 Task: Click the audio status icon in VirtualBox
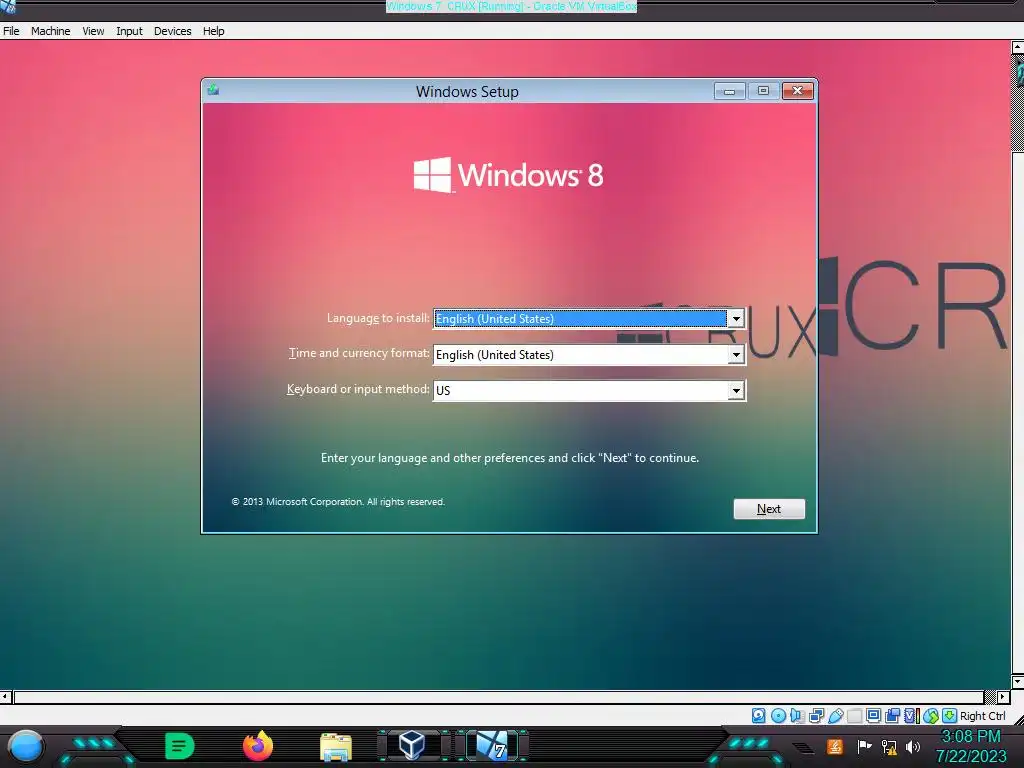pos(797,716)
